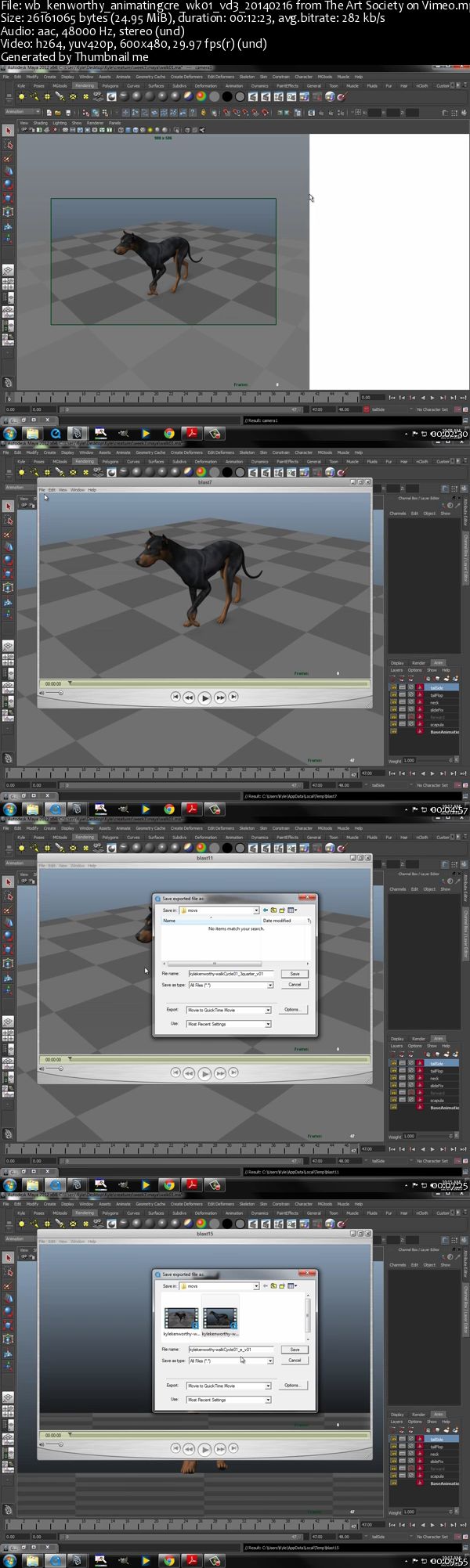
Task: Toggle yellow icon on slideFix layer beside blast11
Action: click(394, 1086)
